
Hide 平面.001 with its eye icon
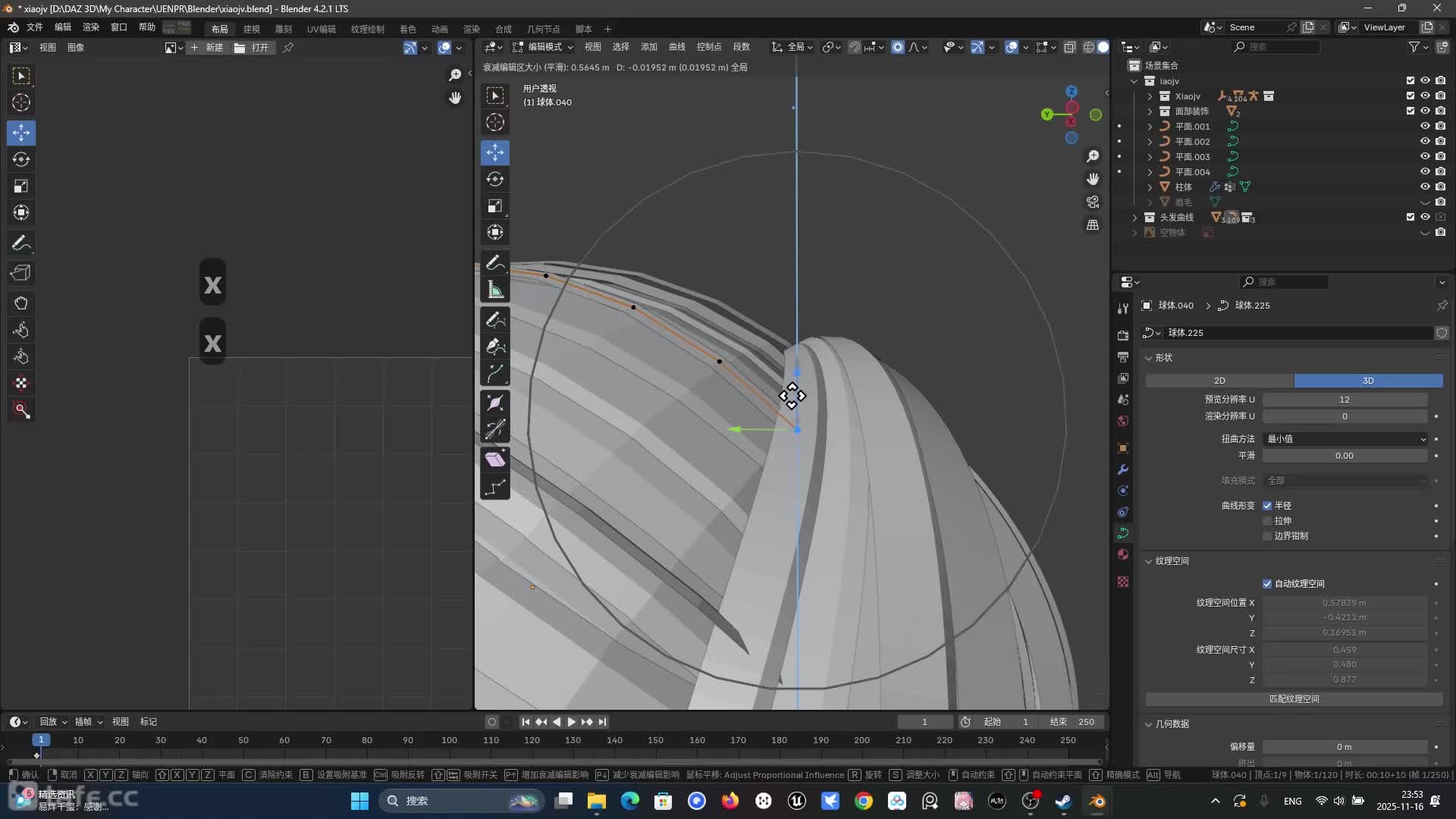(x=1425, y=126)
